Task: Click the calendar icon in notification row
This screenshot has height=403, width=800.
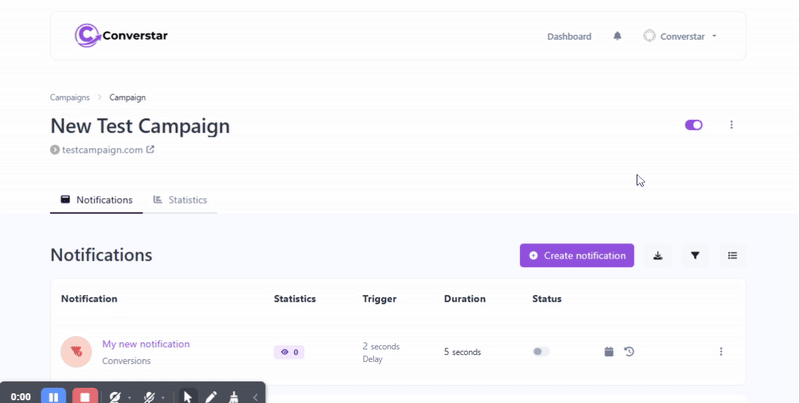Action: (609, 352)
